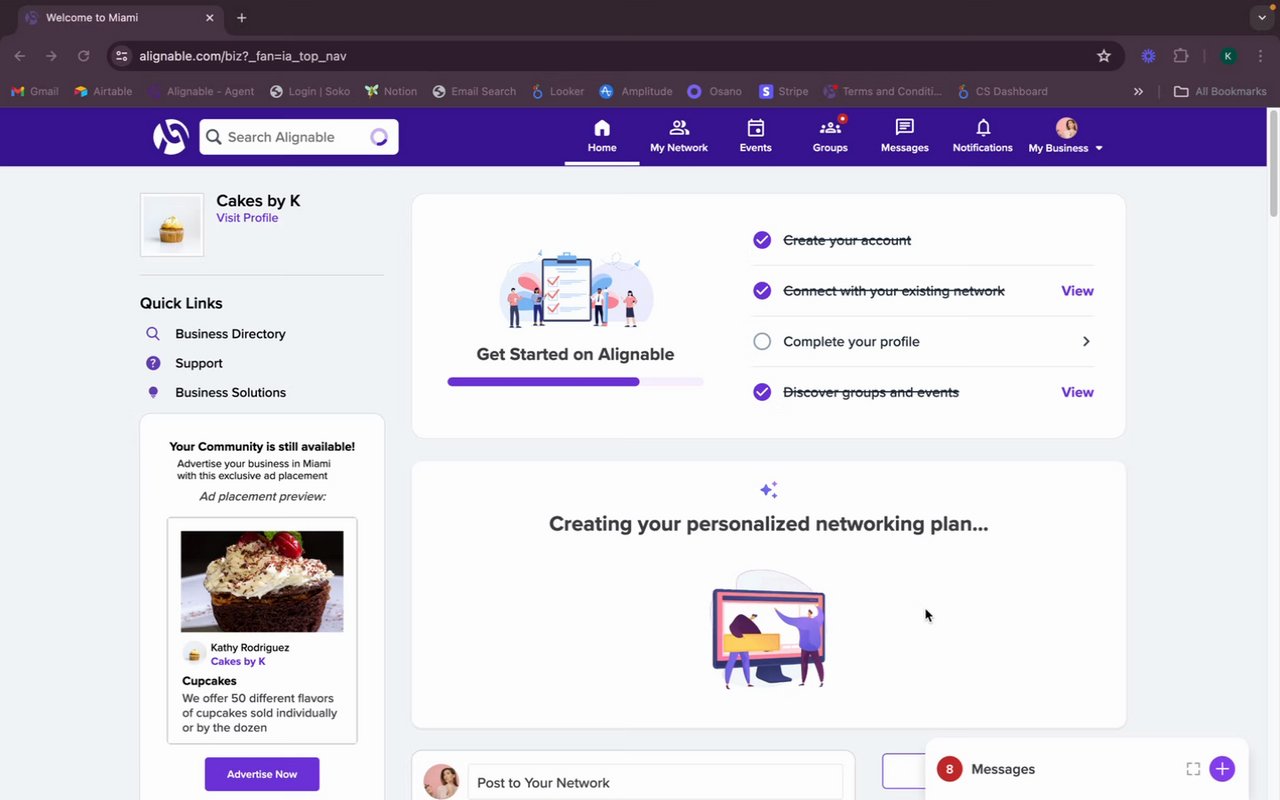Viewport: 1280px width, 800px height.
Task: Open Messages in top navigation
Action: 905,136
